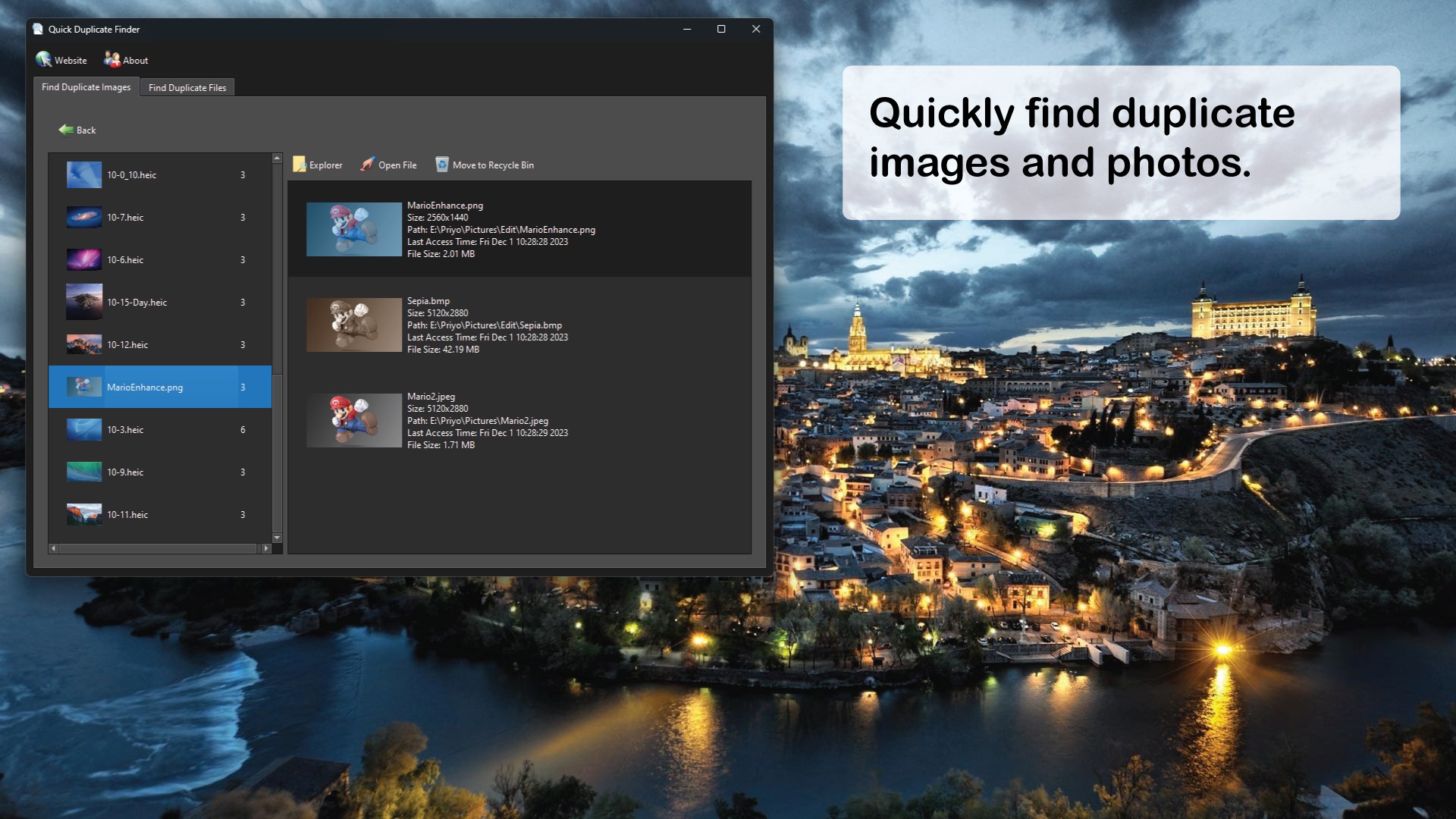Click the Quick Duplicate Finder title icon
The width and height of the screenshot is (1456, 819).
(38, 29)
